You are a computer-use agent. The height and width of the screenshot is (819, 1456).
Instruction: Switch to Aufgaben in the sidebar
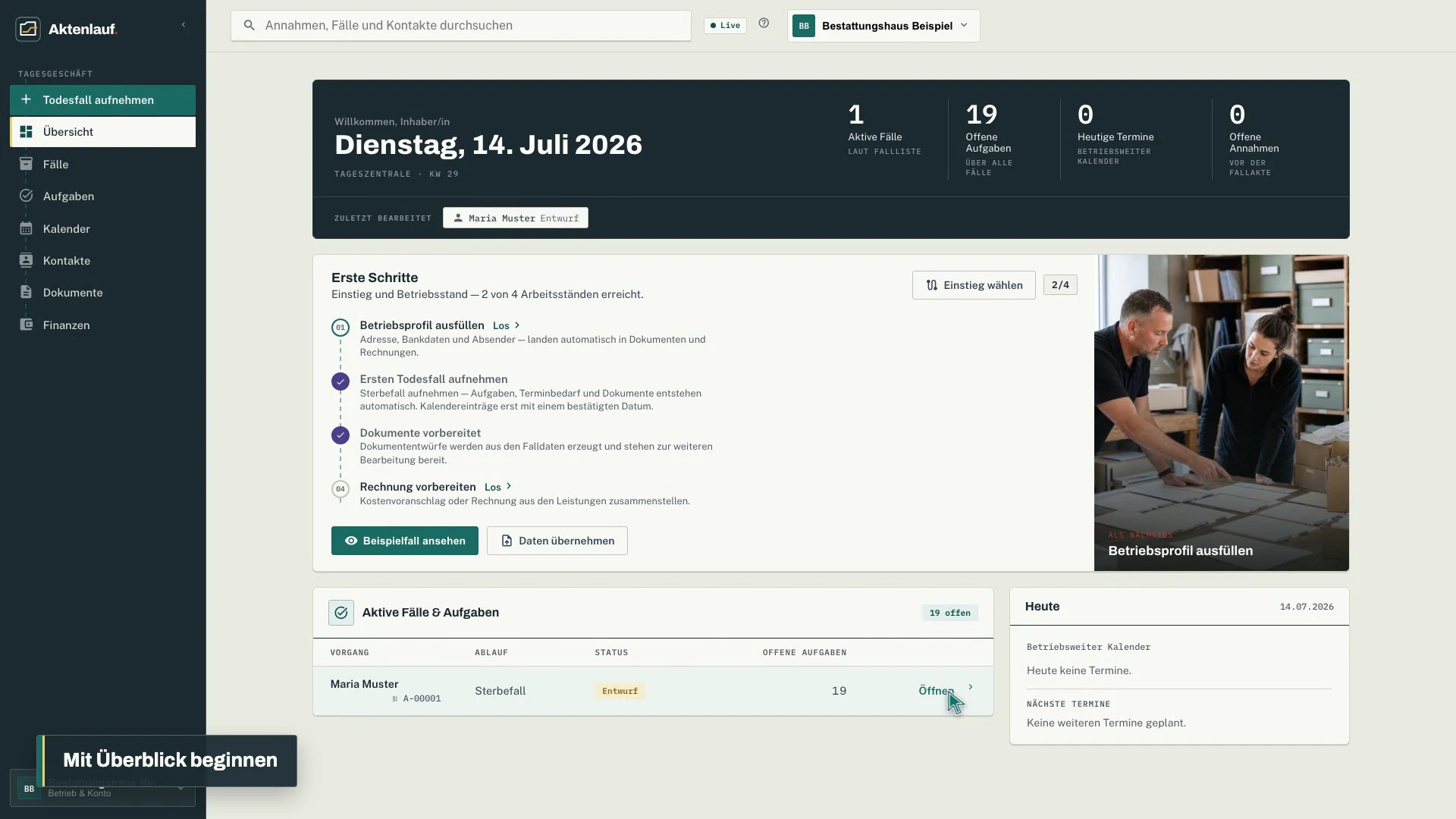click(x=102, y=196)
